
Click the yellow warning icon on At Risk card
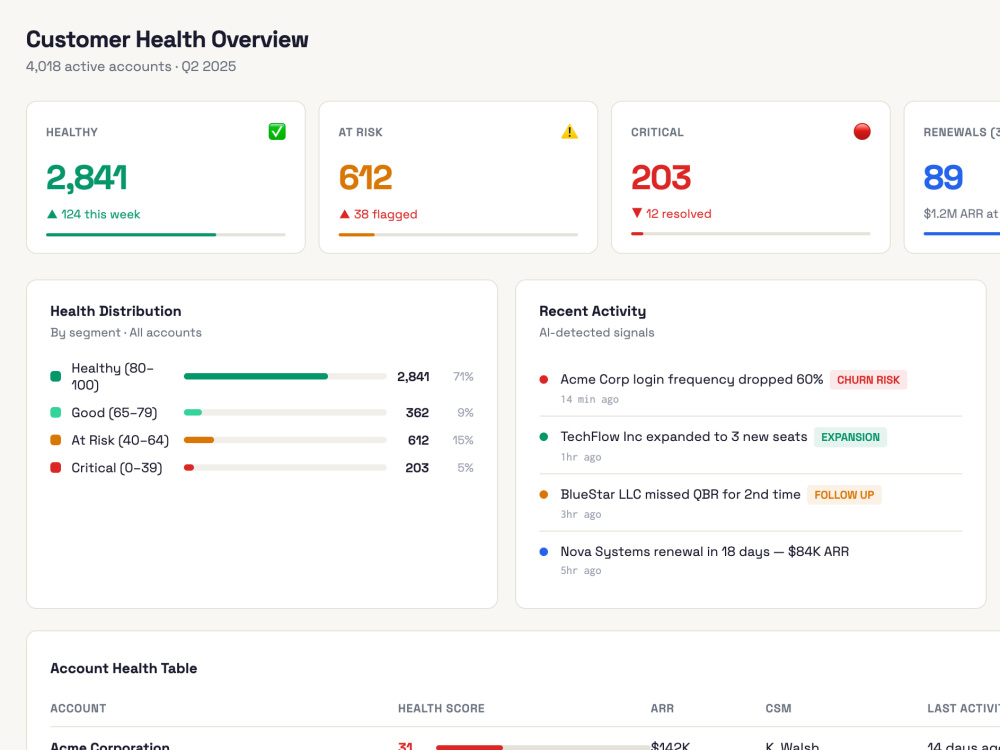pyautogui.click(x=570, y=131)
